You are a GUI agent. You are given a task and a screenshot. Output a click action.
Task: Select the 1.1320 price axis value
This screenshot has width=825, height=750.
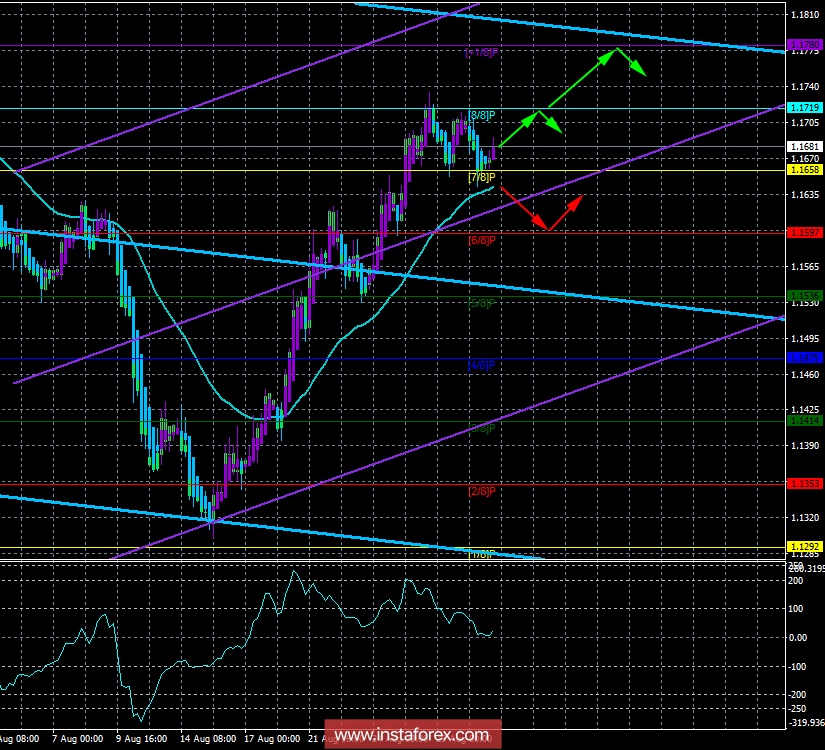805,518
